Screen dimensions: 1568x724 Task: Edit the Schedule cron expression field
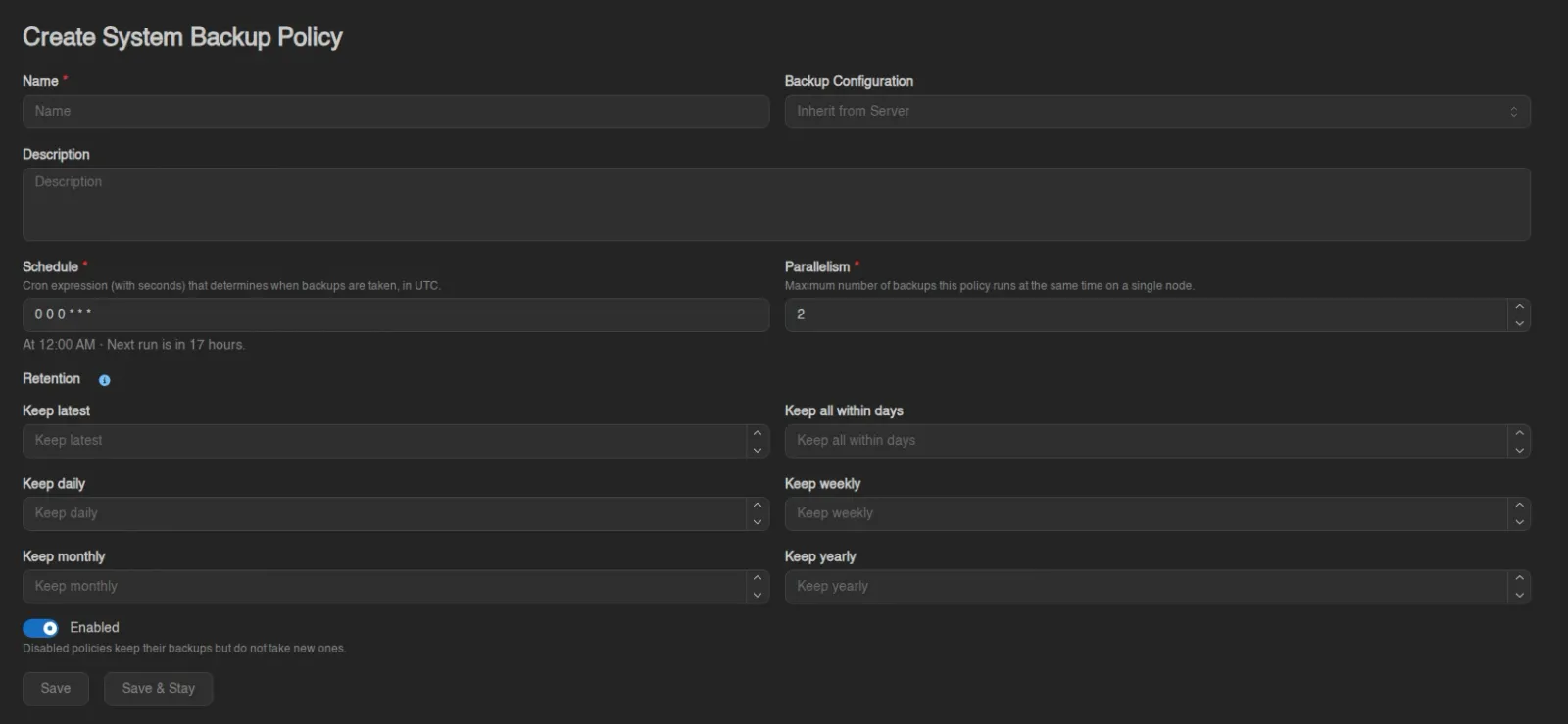click(x=396, y=314)
